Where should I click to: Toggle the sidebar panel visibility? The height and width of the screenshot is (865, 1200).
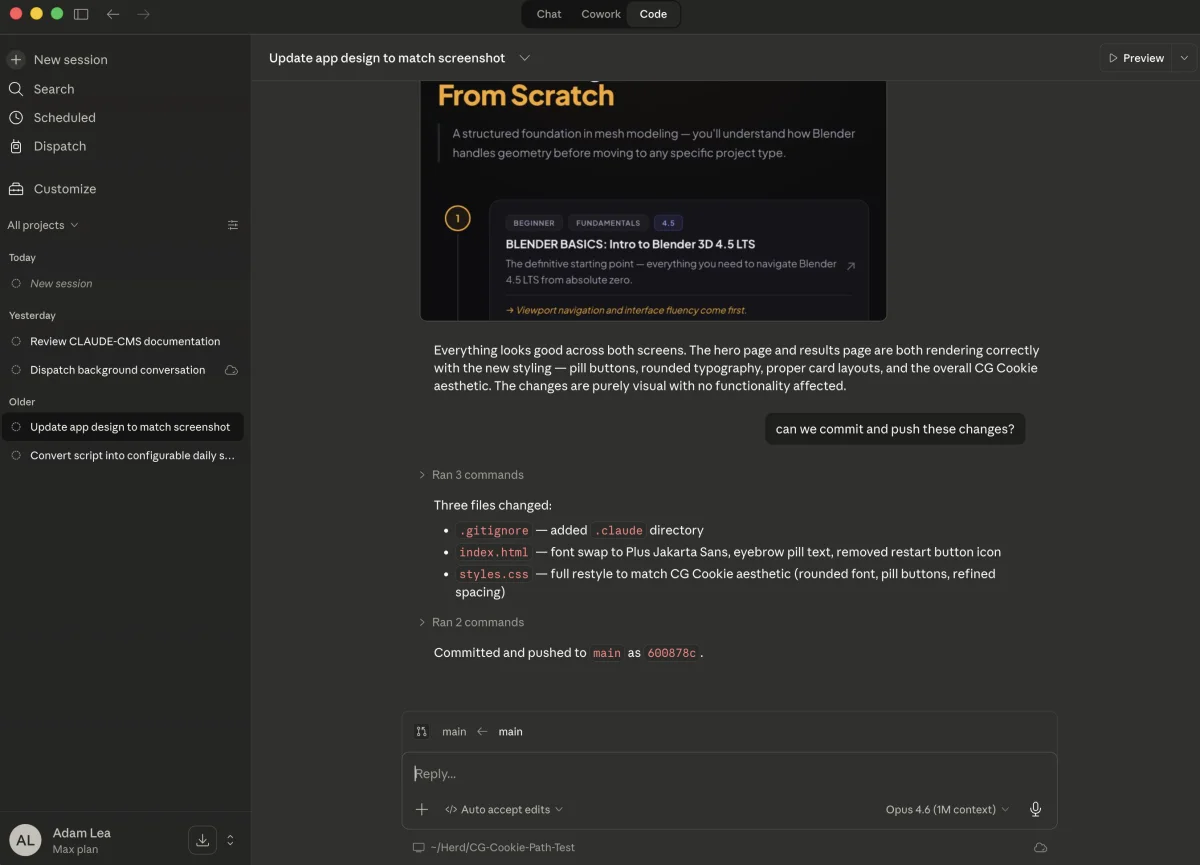tap(81, 14)
